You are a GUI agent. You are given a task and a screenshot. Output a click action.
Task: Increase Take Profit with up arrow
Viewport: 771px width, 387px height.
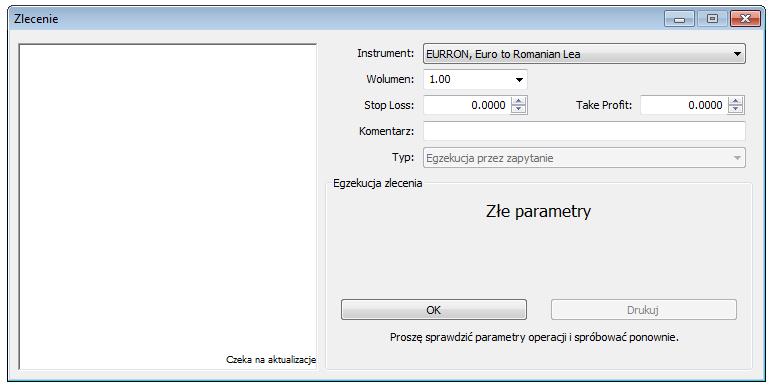pyautogui.click(x=735, y=101)
